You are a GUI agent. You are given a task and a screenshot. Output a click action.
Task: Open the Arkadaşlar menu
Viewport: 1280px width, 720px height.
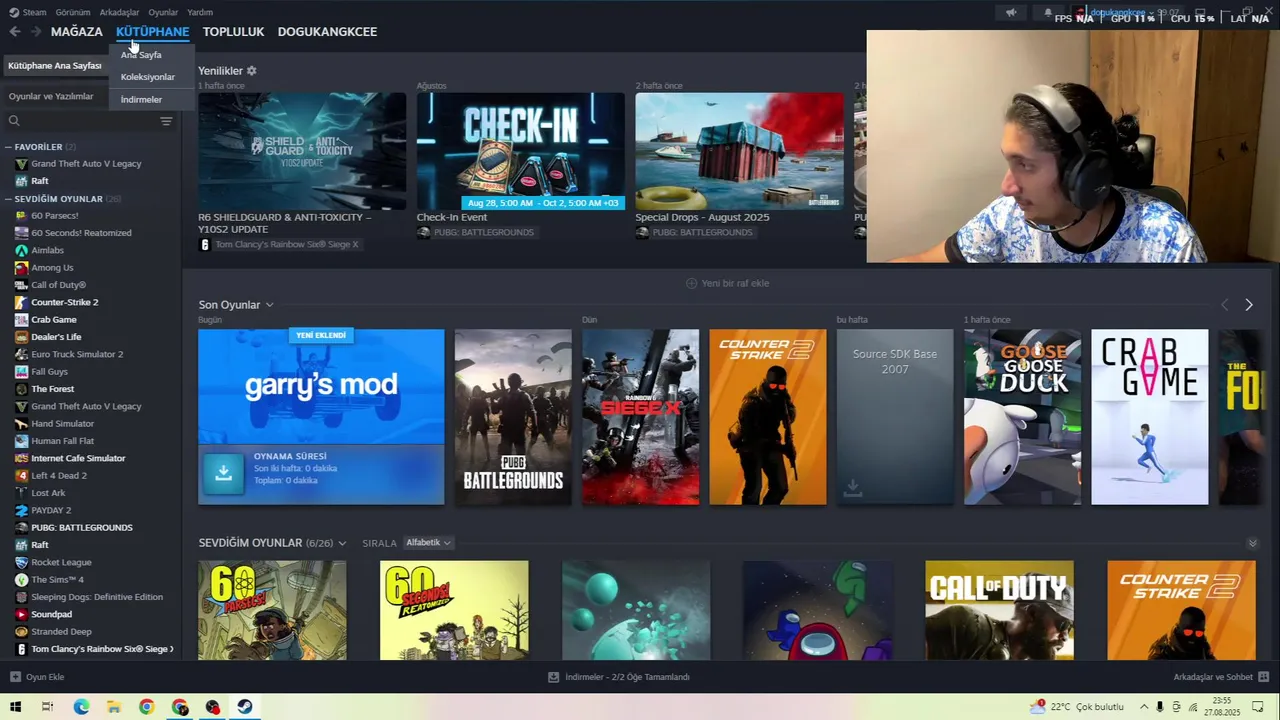119,13
